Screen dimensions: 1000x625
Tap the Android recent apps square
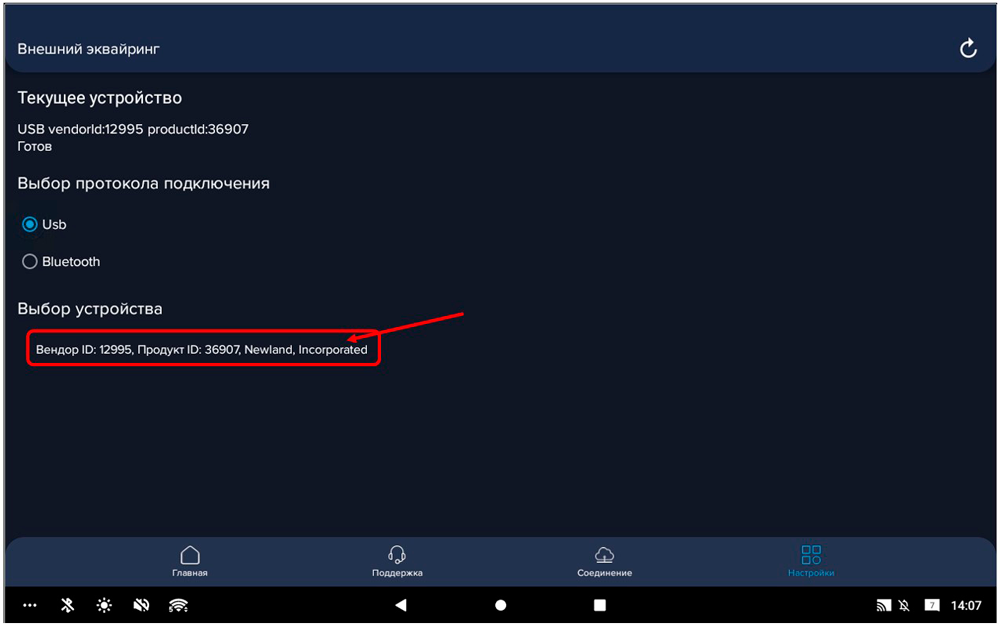tap(600, 605)
